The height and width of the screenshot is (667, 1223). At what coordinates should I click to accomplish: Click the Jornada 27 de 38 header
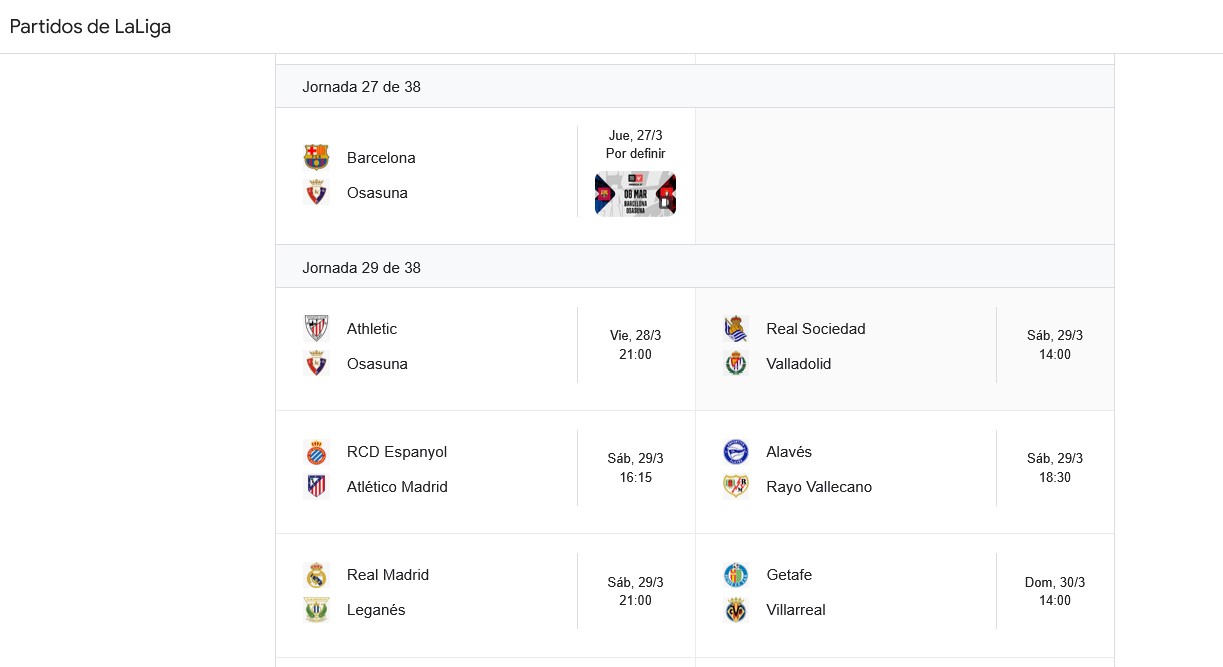pyautogui.click(x=361, y=87)
